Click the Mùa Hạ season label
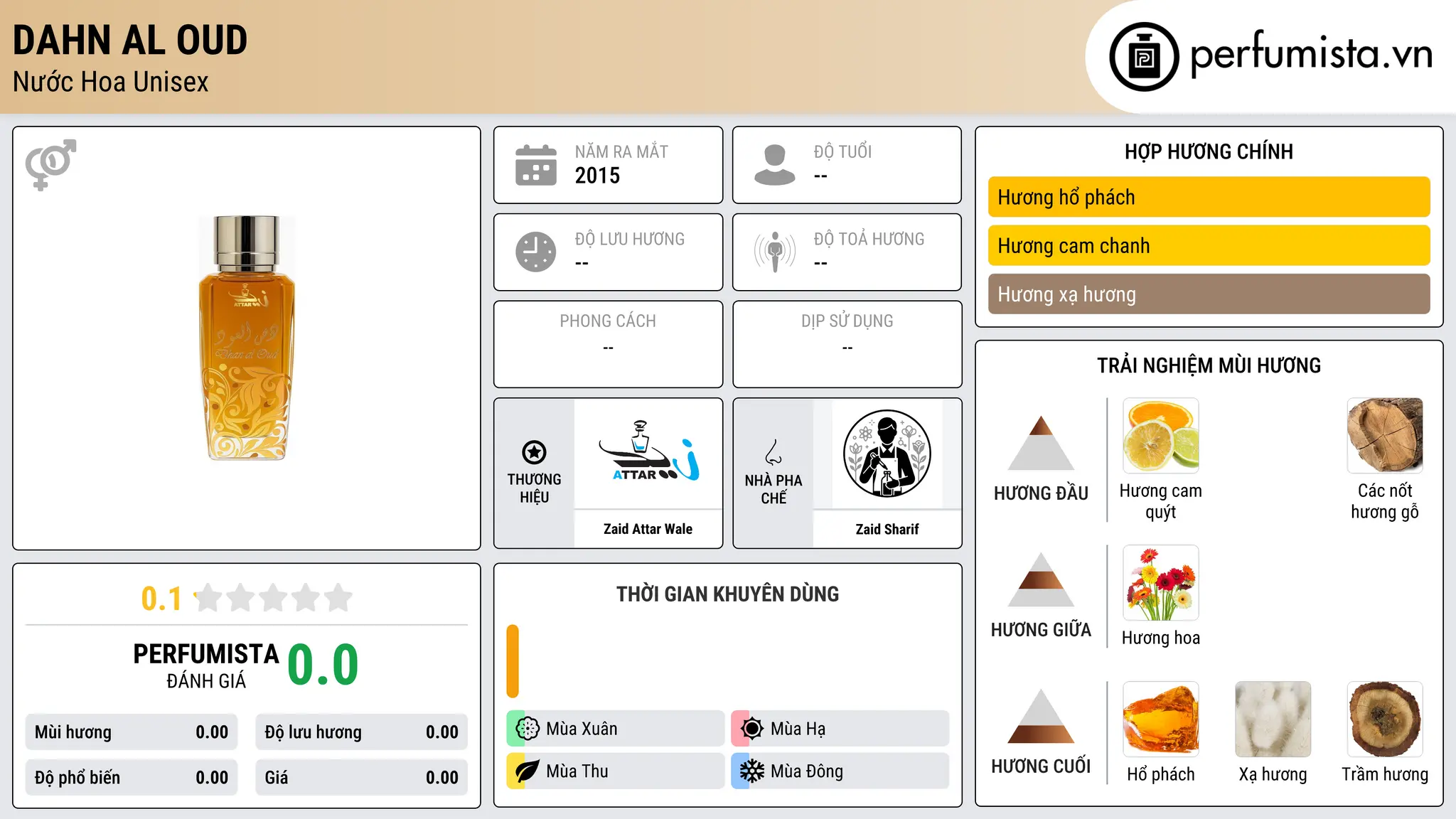The width and height of the screenshot is (1456, 819). (798, 729)
